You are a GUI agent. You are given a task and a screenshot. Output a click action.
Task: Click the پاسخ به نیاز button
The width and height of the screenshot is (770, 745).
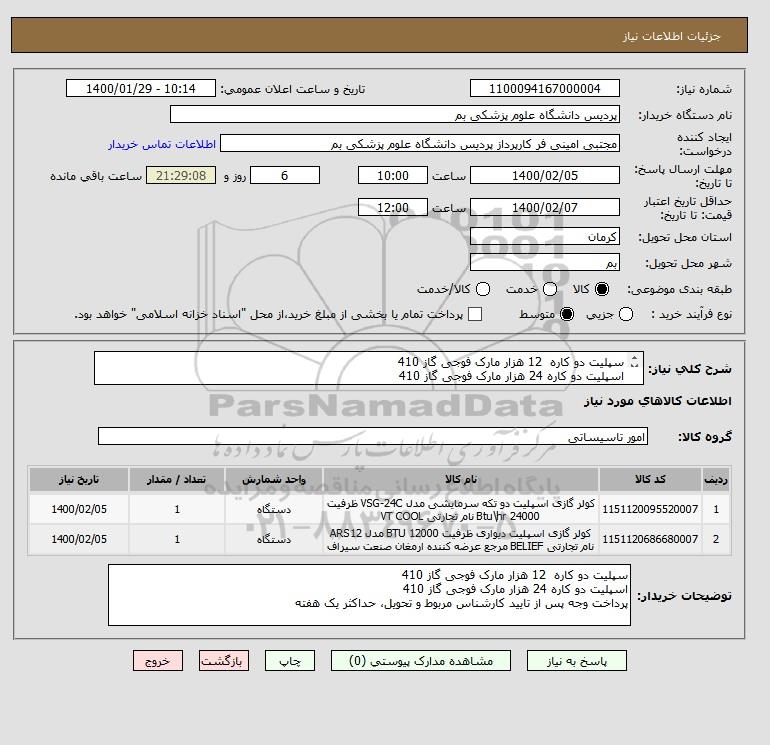click(x=577, y=661)
